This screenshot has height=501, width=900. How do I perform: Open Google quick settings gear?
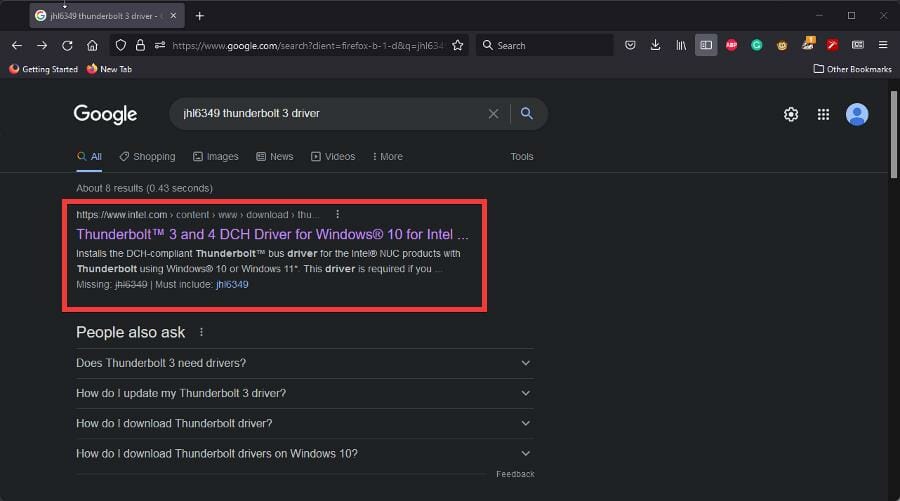[x=791, y=114]
